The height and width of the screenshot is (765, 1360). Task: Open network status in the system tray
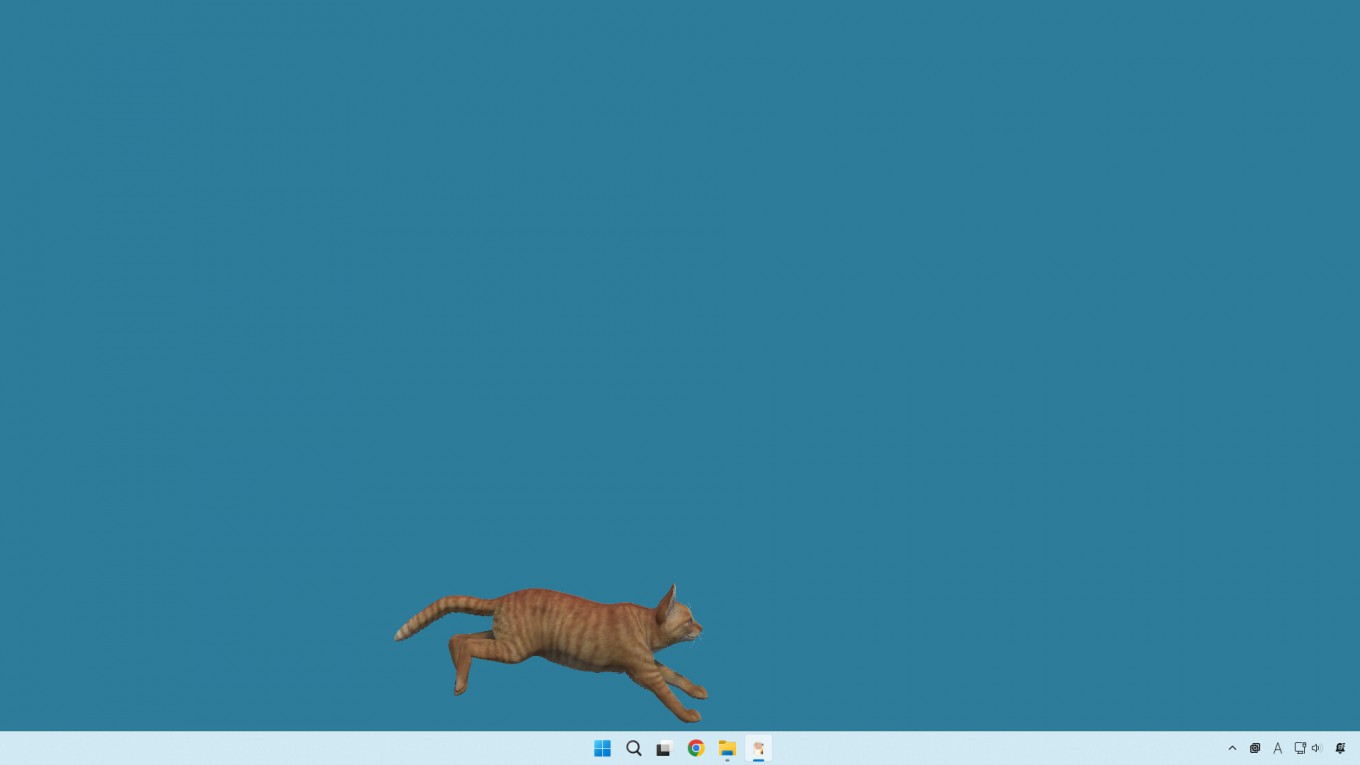[x=1300, y=748]
